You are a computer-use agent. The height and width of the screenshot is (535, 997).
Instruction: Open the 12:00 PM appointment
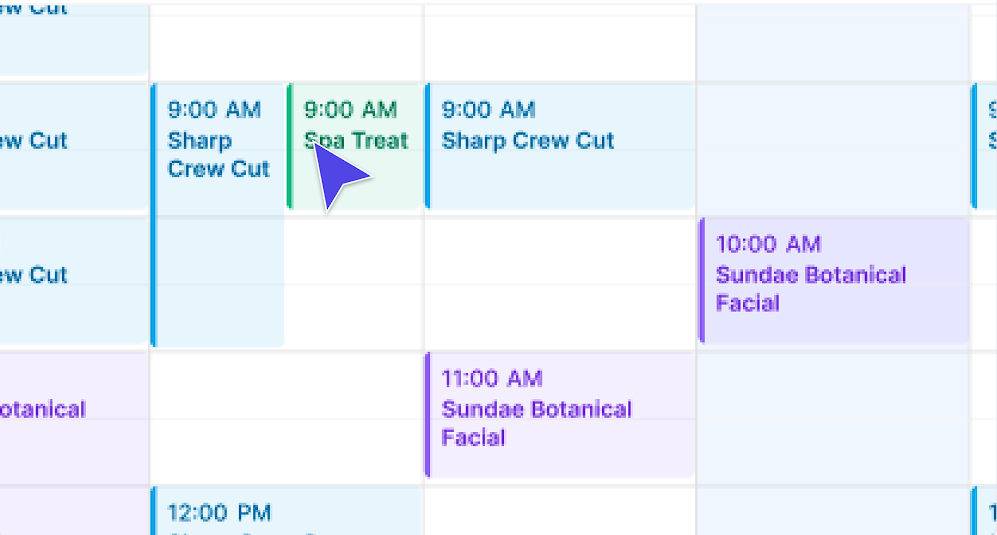tap(285, 512)
